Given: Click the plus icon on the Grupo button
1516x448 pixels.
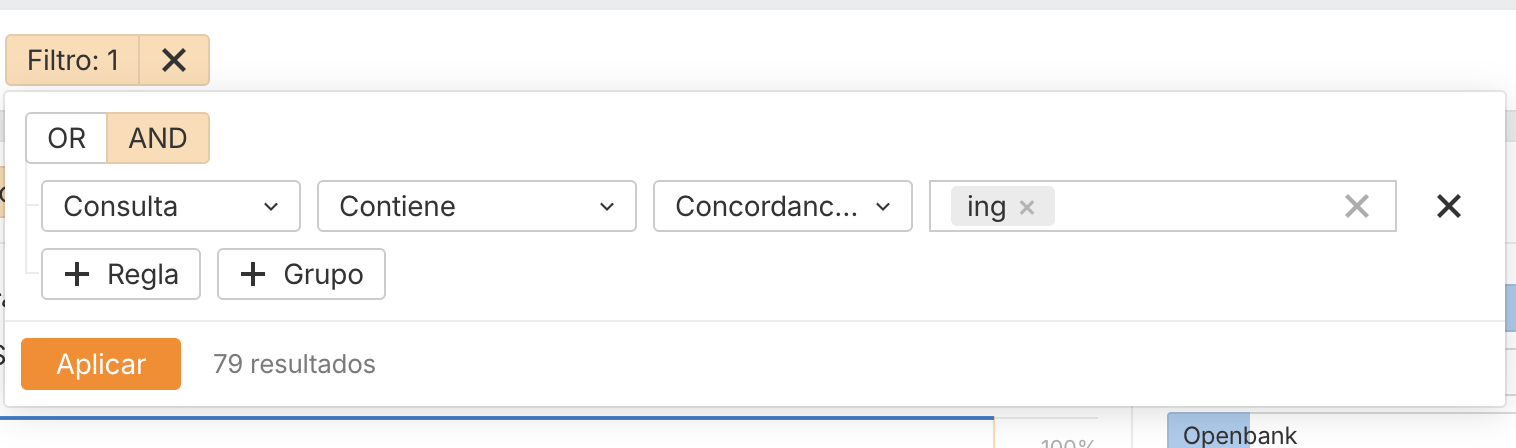Looking at the screenshot, I should [x=253, y=274].
